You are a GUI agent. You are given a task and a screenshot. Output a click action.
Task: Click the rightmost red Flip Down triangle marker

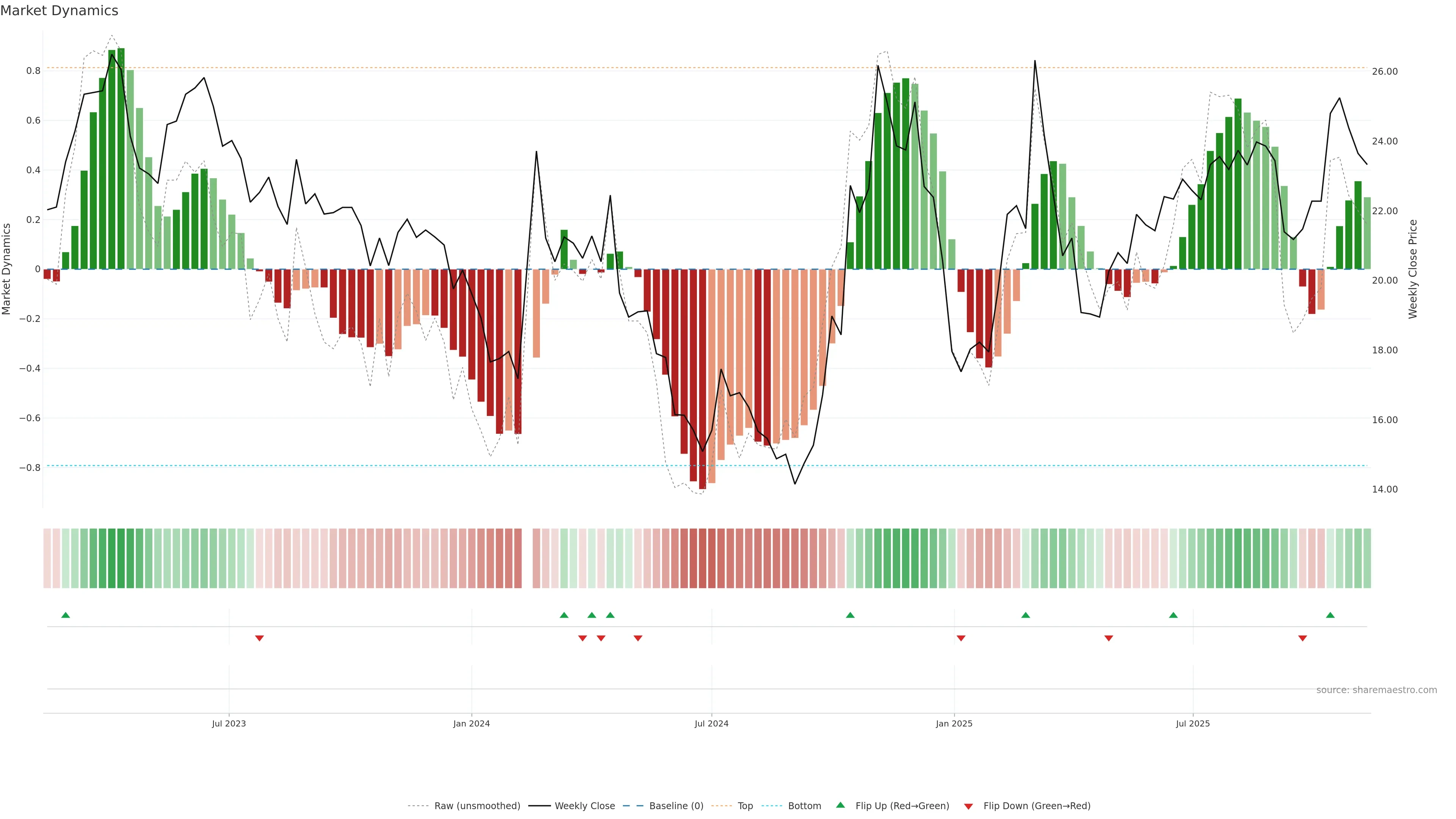(1302, 638)
